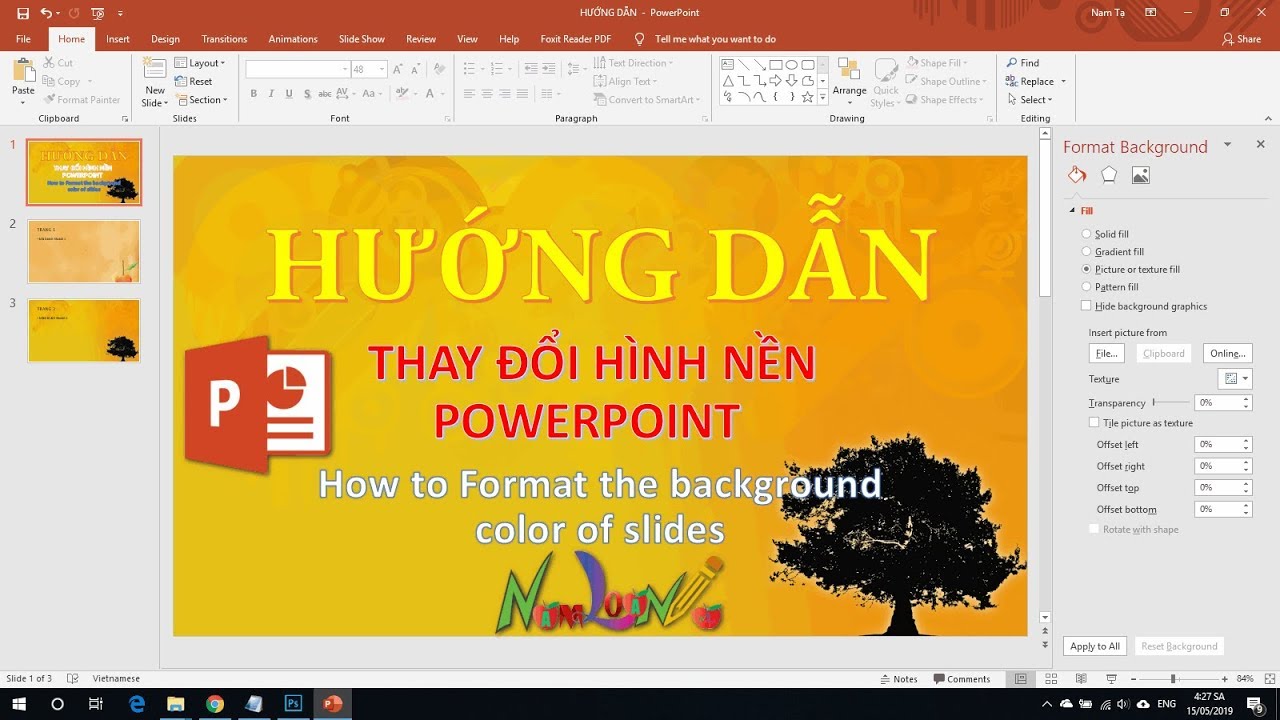This screenshot has width=1280, height=720.
Task: Click the Transparency slider
Action: [1170, 402]
